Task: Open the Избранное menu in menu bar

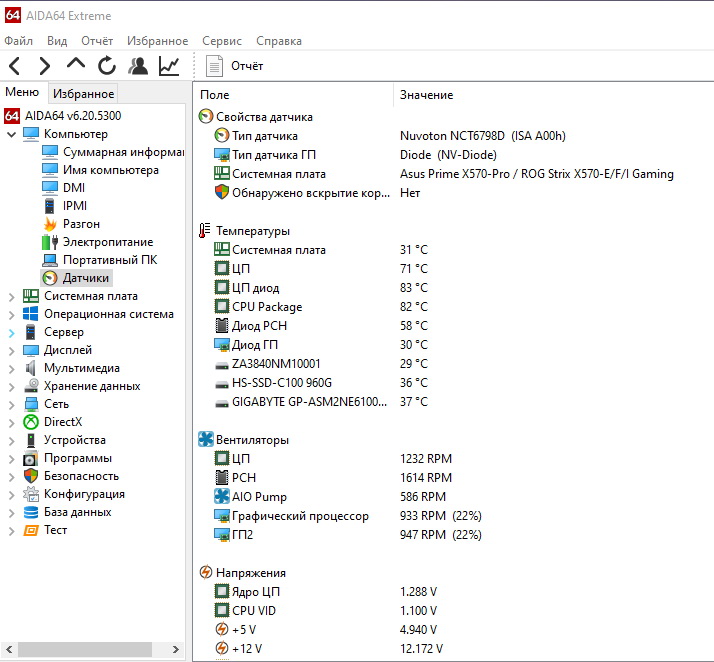Action: pyautogui.click(x=158, y=41)
